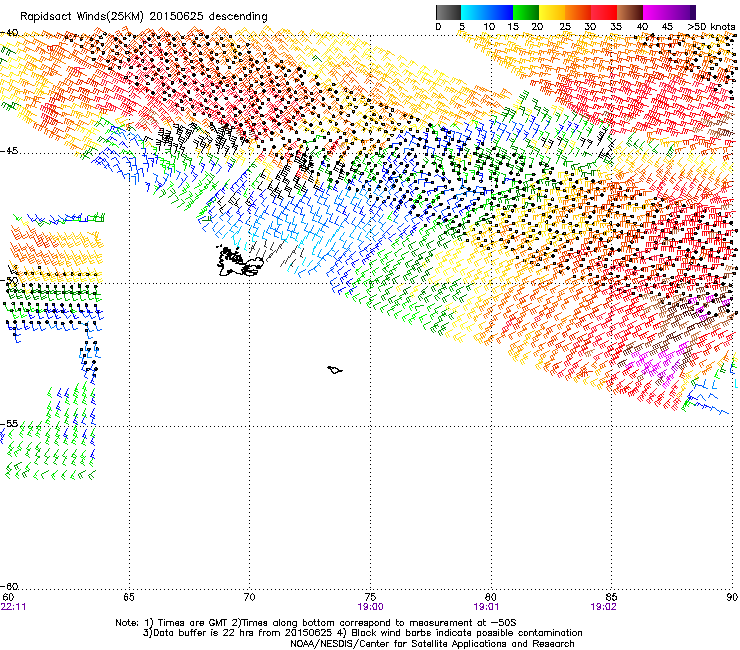Screen dimensions: 740x650
Task: Click the purple 45-50 knots legend swatch
Action: pyautogui.click(x=682, y=12)
